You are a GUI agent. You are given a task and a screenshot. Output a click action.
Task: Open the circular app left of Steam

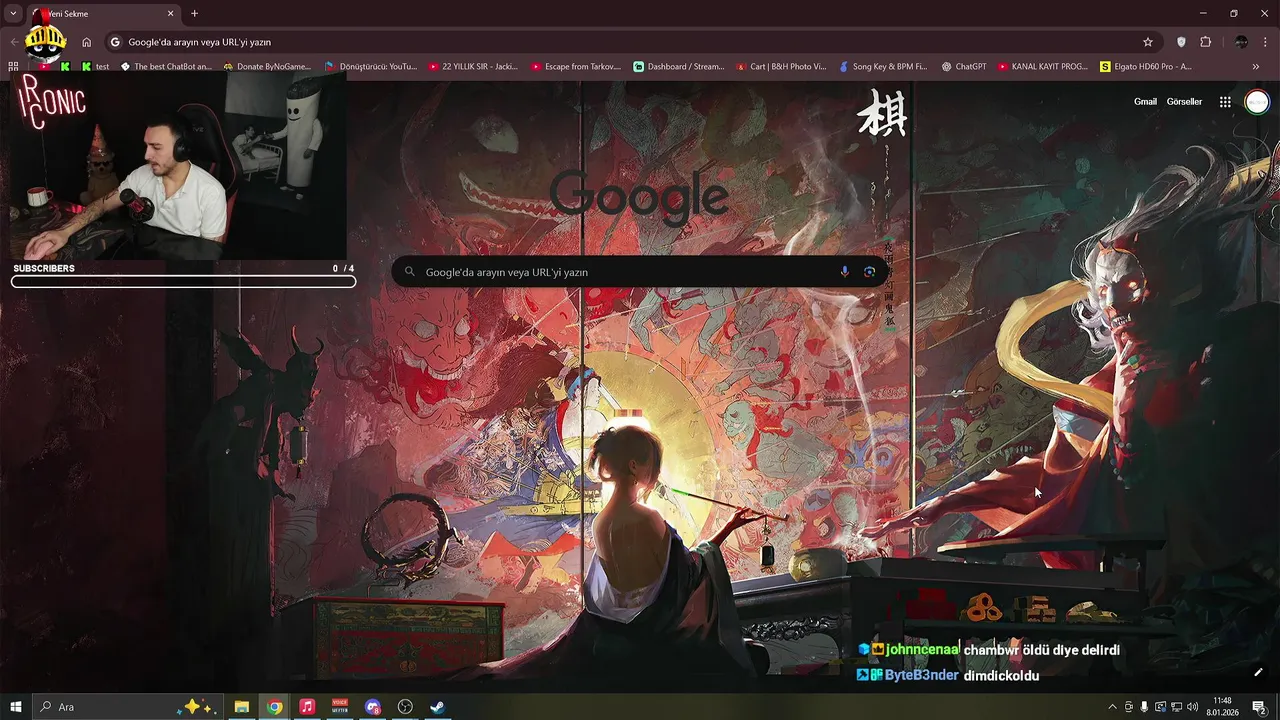coord(405,707)
